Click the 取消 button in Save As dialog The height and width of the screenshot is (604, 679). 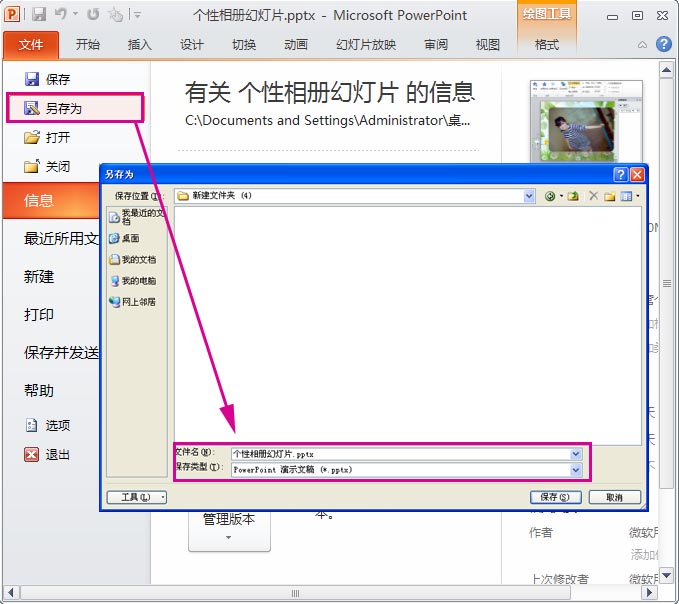click(x=614, y=497)
